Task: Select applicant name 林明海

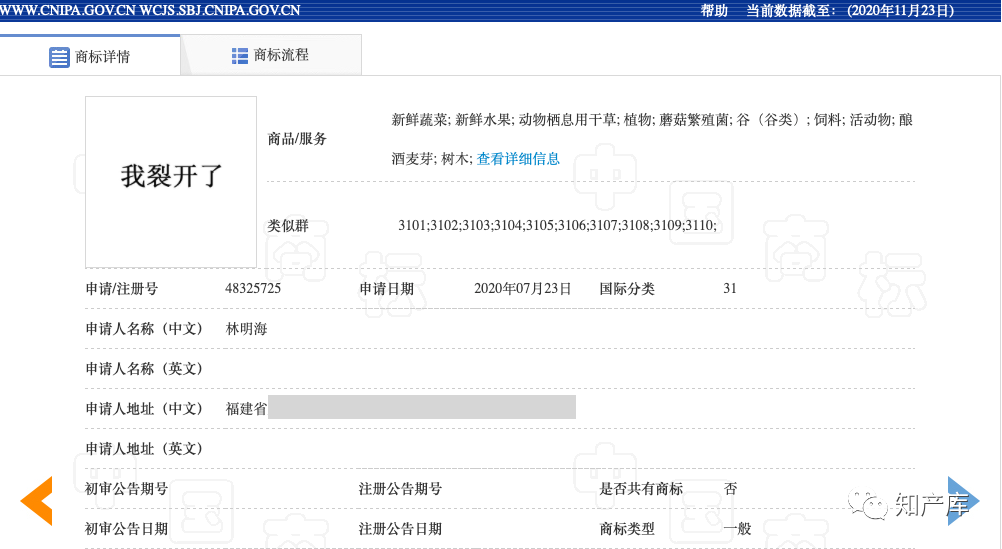Action: click(247, 329)
